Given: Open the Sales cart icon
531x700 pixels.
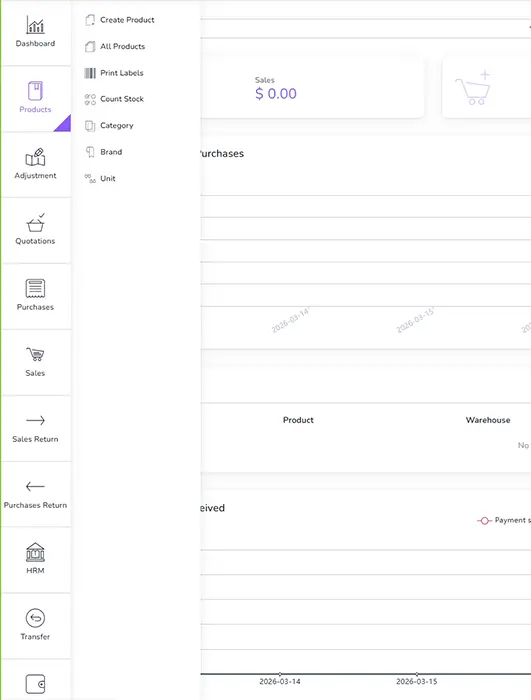Looking at the screenshot, I should click(x=35, y=354).
